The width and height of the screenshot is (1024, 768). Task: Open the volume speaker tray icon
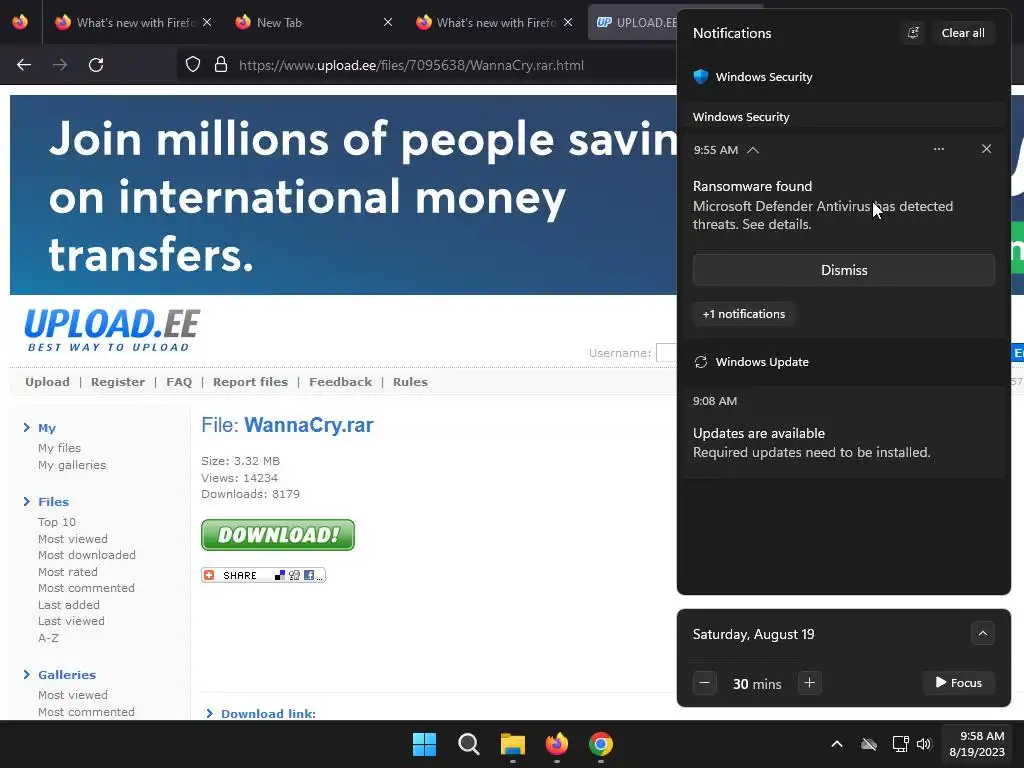[x=923, y=744]
